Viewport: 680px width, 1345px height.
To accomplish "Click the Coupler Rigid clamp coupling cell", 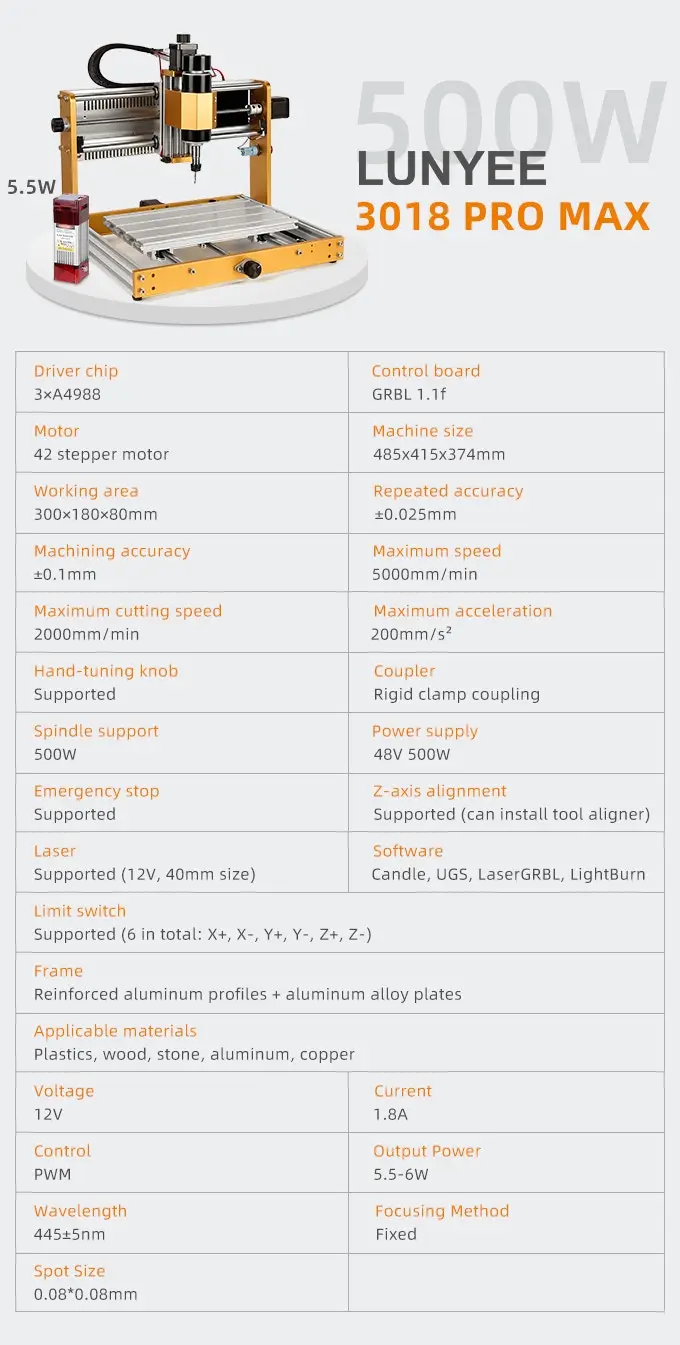I will [x=506, y=682].
